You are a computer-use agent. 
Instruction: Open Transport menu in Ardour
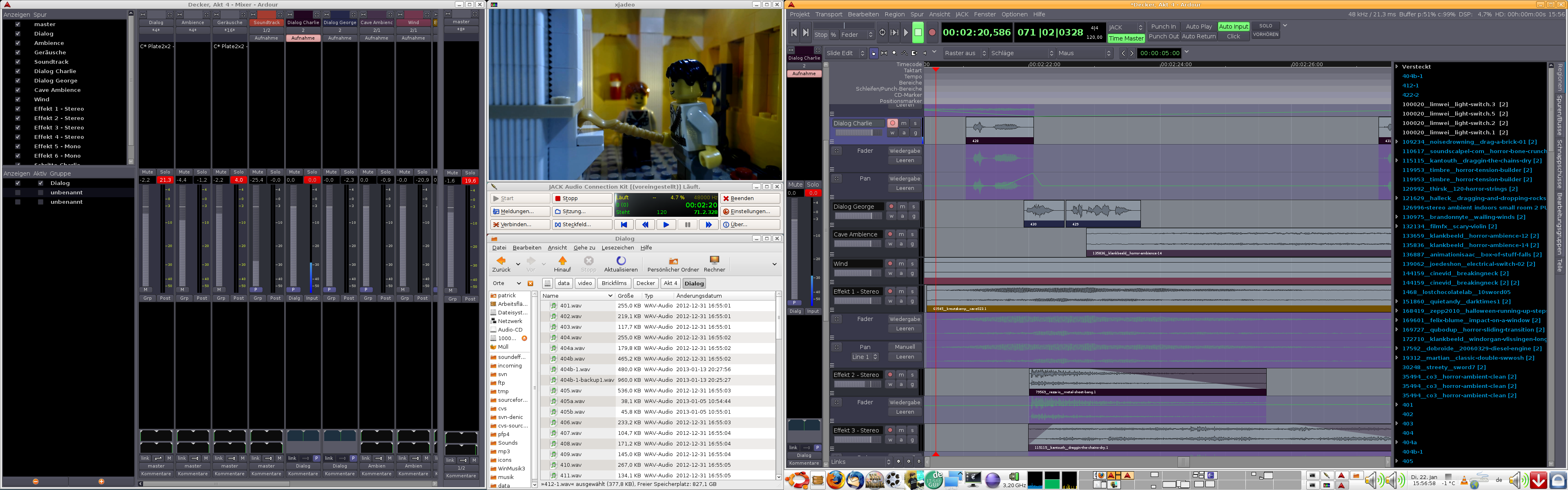coord(829,14)
